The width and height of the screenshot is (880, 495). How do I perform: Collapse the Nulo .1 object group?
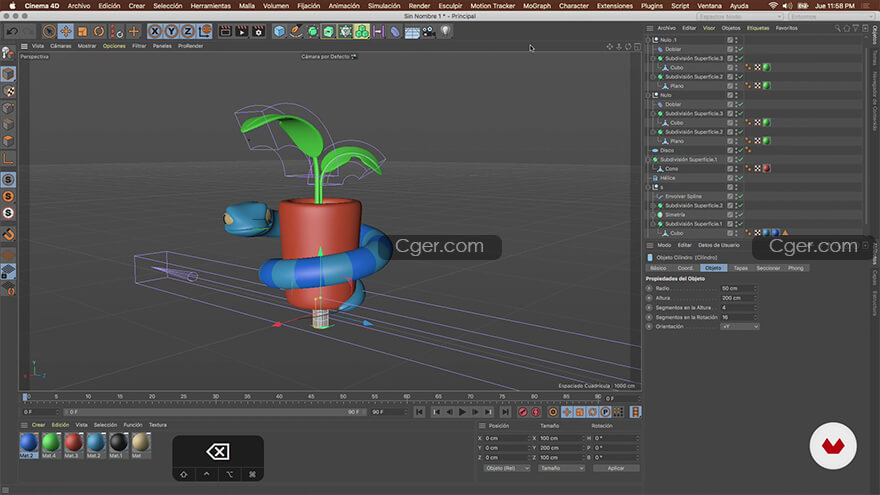coord(648,40)
